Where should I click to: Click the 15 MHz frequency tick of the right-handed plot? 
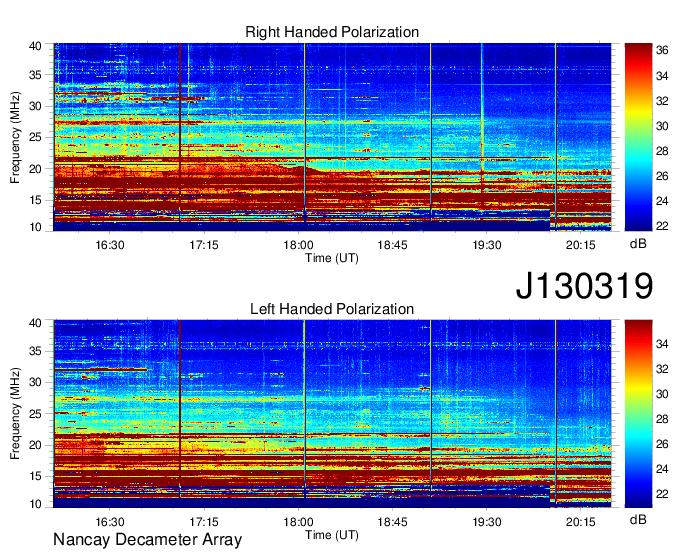coord(35,200)
